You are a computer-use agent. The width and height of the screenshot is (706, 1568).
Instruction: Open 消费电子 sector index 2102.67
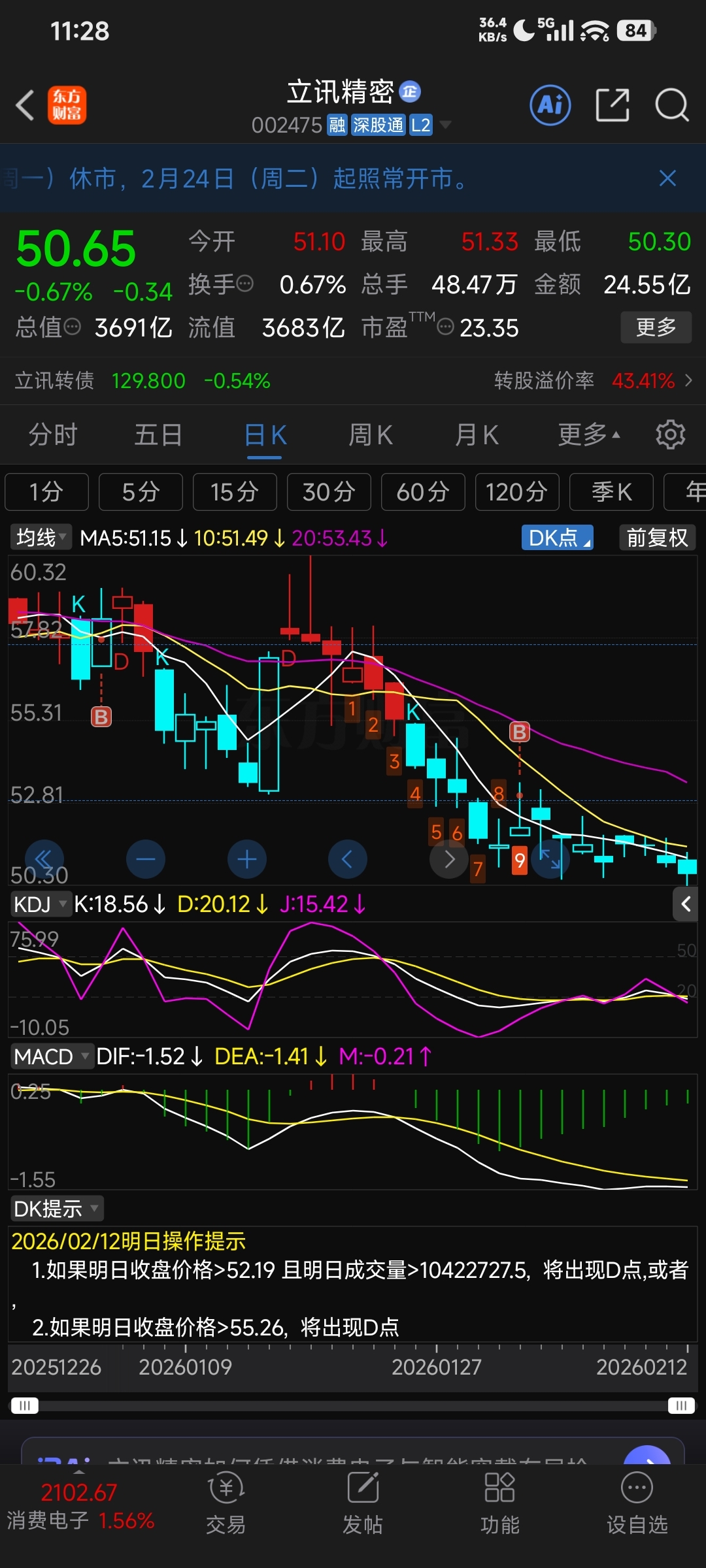[x=80, y=1507]
